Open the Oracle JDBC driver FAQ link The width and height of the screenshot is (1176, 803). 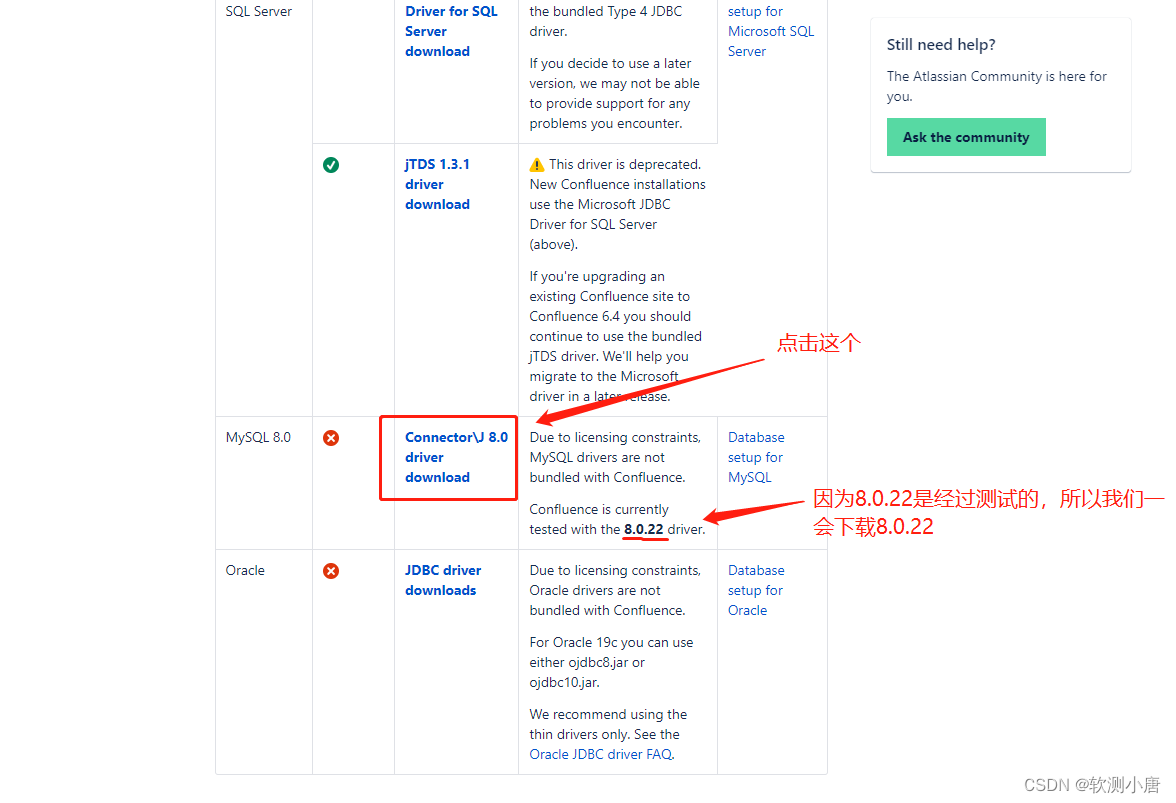point(601,754)
